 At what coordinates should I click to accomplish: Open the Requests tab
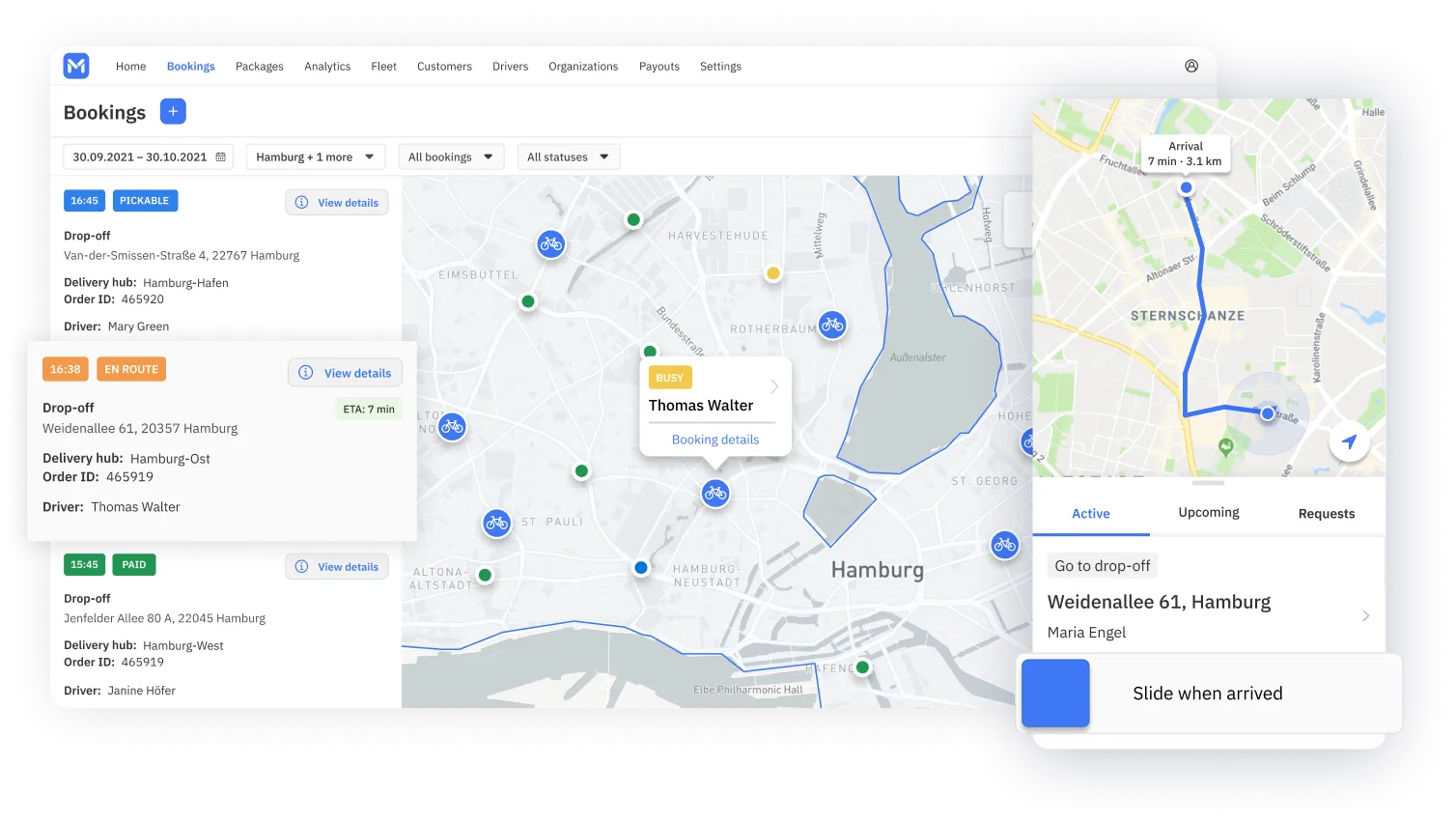click(1327, 514)
